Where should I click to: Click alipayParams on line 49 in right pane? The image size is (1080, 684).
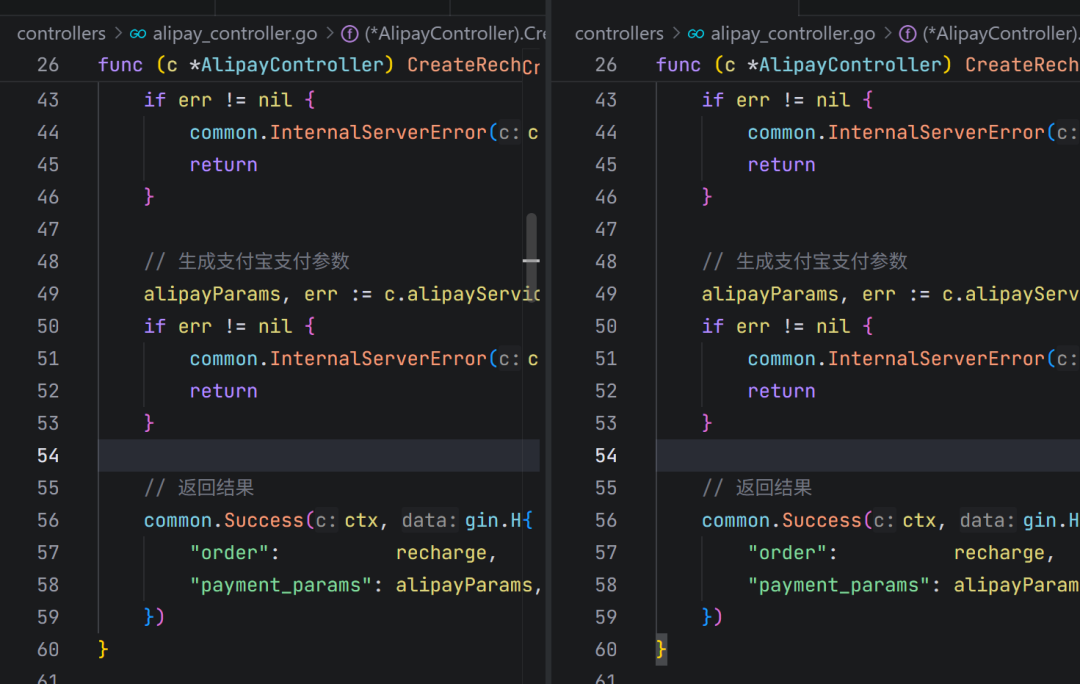pos(770,295)
